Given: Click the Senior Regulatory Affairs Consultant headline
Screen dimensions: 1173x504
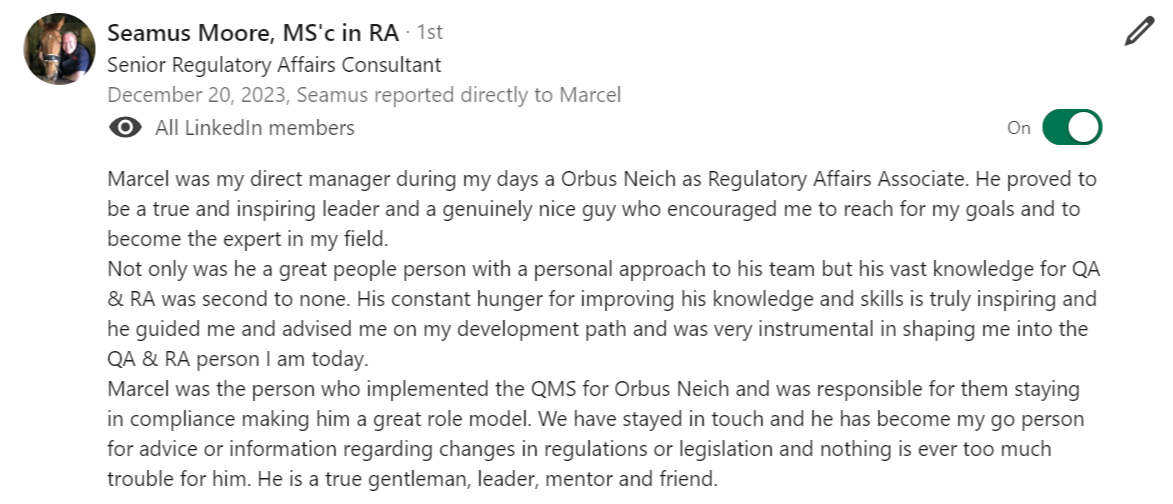Looking at the screenshot, I should point(274,65).
